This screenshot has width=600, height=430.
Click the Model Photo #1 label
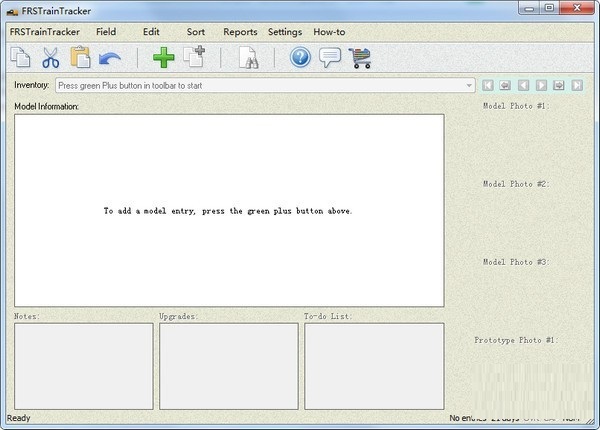click(516, 106)
